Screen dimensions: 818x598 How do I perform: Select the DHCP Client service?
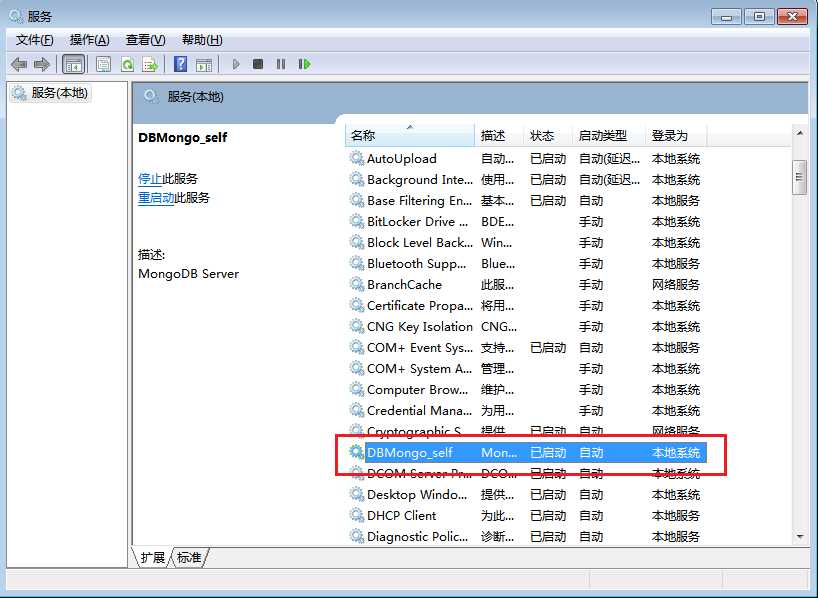tap(526, 515)
